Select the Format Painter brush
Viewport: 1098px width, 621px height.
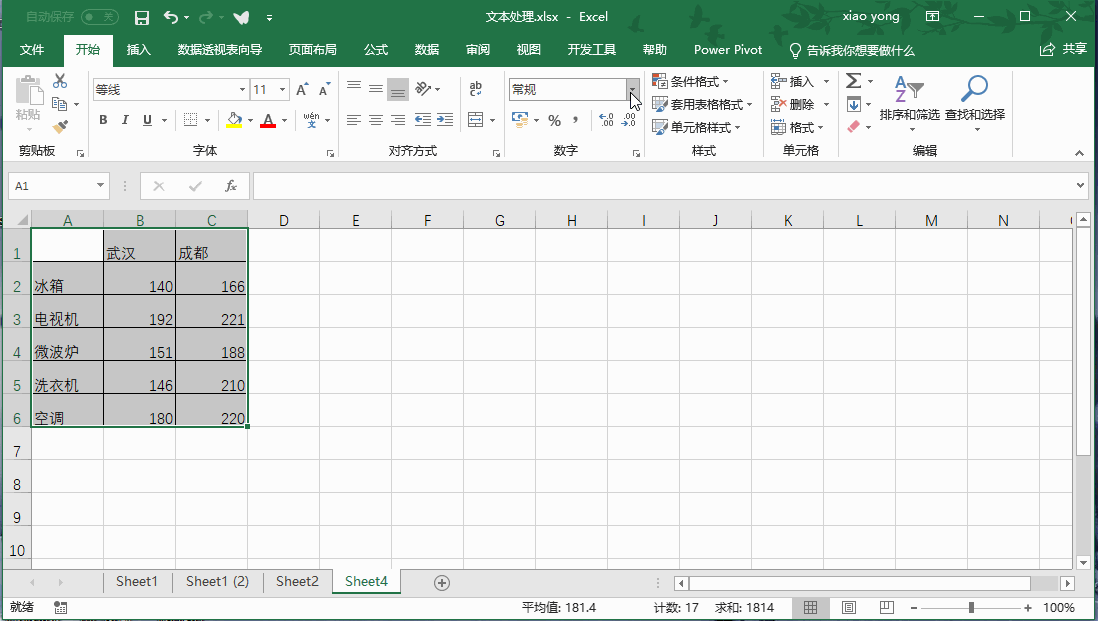[x=60, y=127]
